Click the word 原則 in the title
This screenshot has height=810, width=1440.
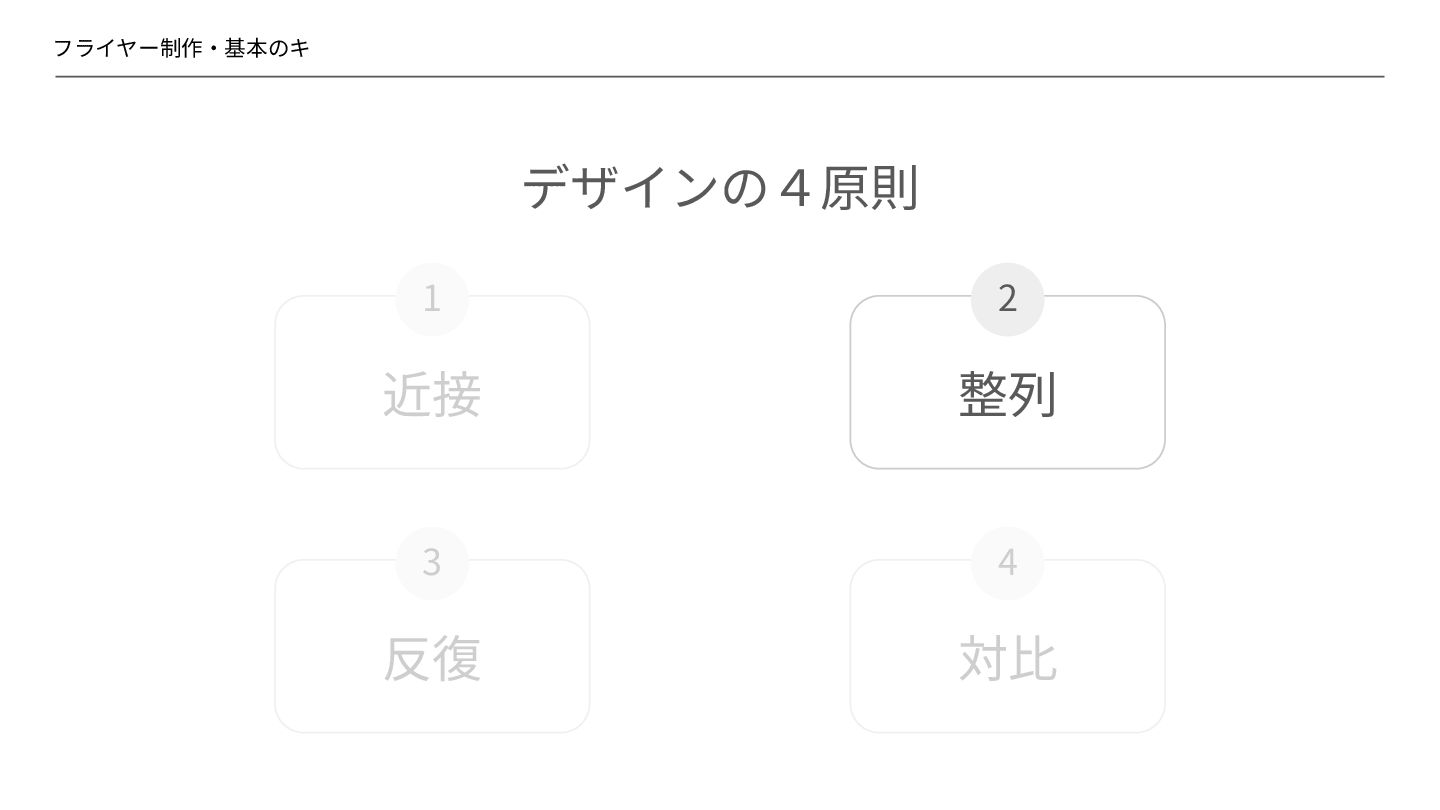869,187
